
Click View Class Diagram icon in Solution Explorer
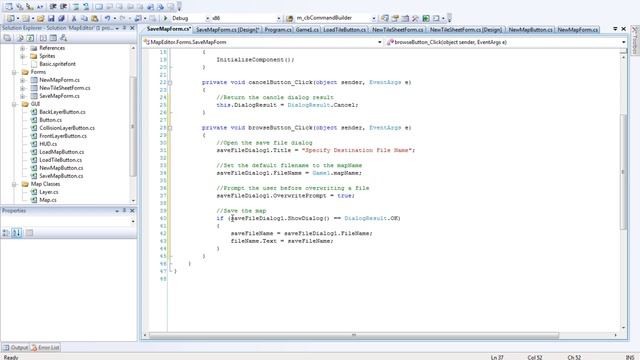[x=63, y=38]
